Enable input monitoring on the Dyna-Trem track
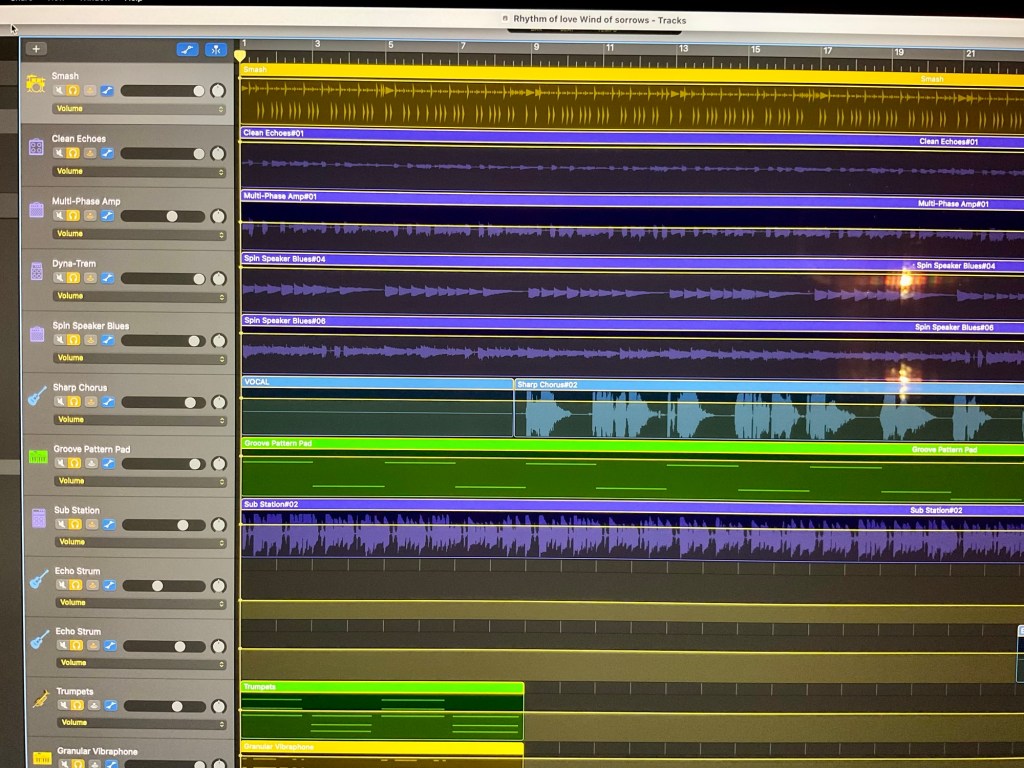 click(90, 278)
